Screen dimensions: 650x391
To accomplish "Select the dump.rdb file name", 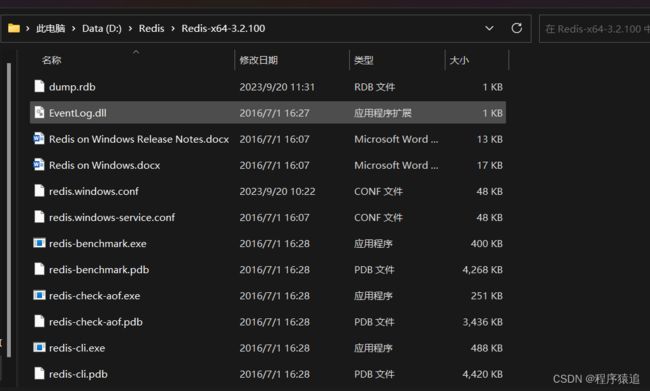I will 72,87.
